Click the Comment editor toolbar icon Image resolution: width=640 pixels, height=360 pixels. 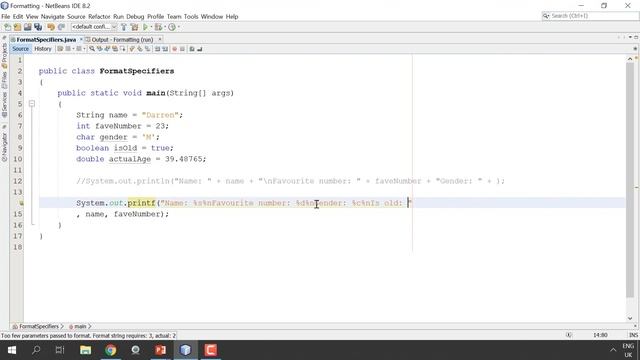(191, 49)
